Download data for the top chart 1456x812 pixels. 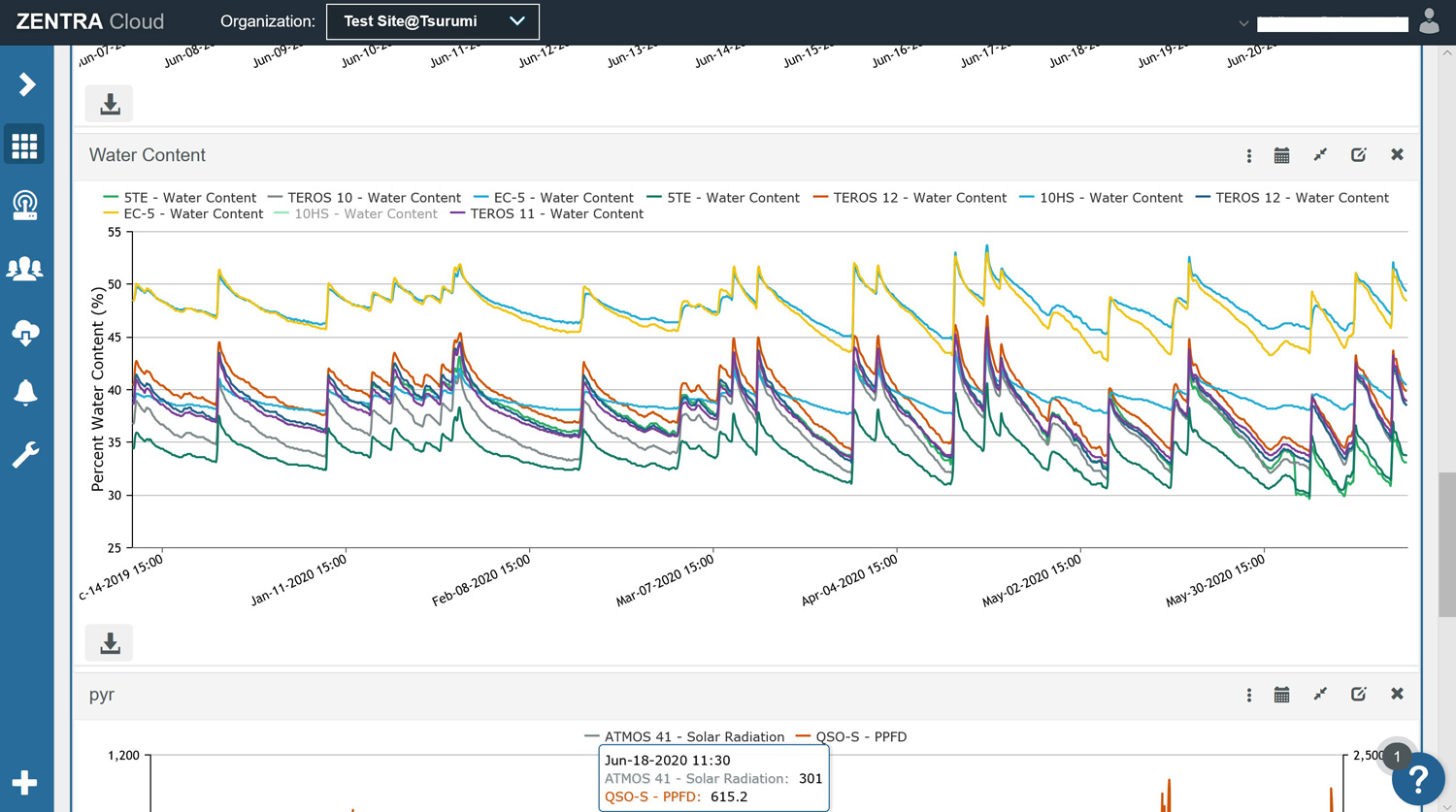110,104
